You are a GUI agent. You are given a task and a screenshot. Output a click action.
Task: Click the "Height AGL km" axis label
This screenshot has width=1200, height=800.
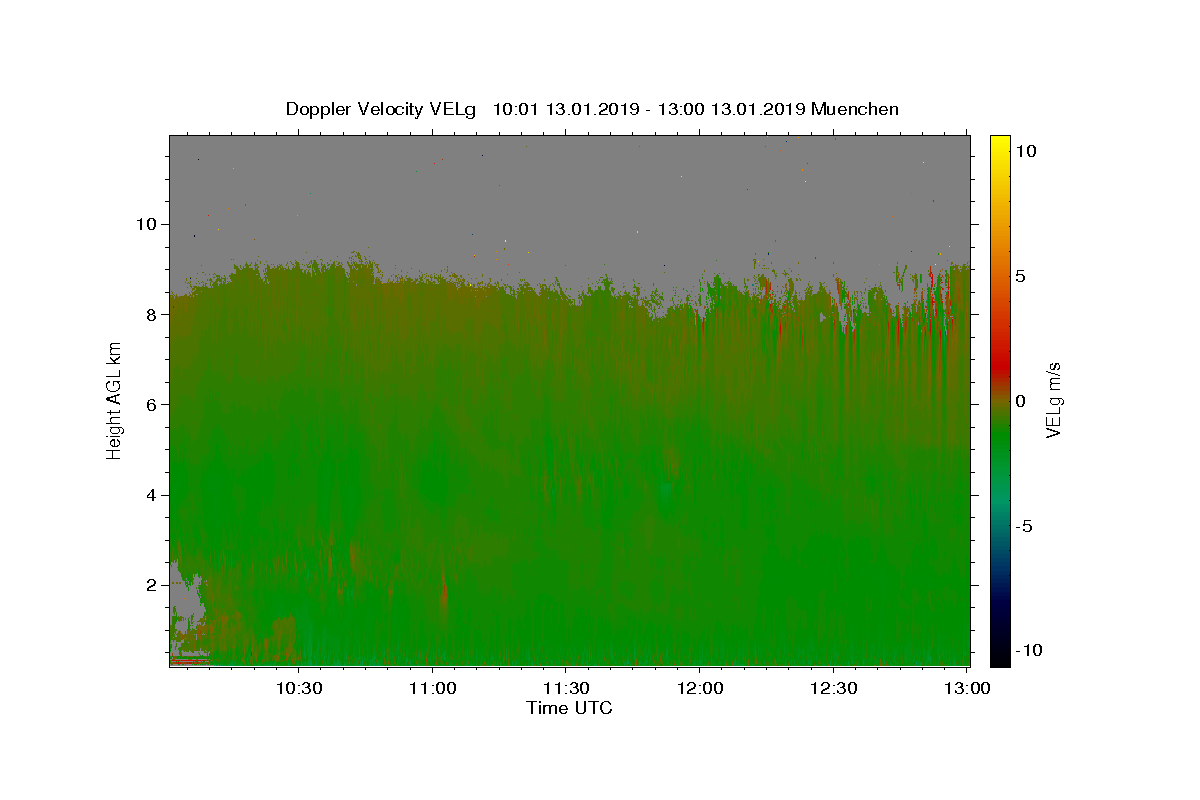(115, 400)
